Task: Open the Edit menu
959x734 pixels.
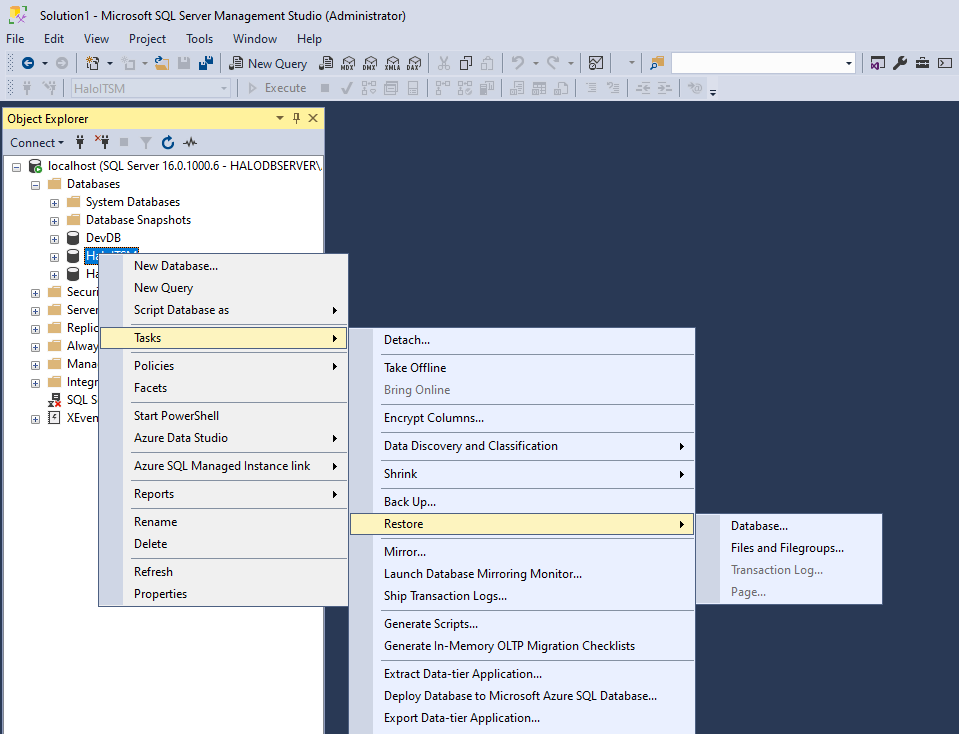Action: tap(54, 39)
